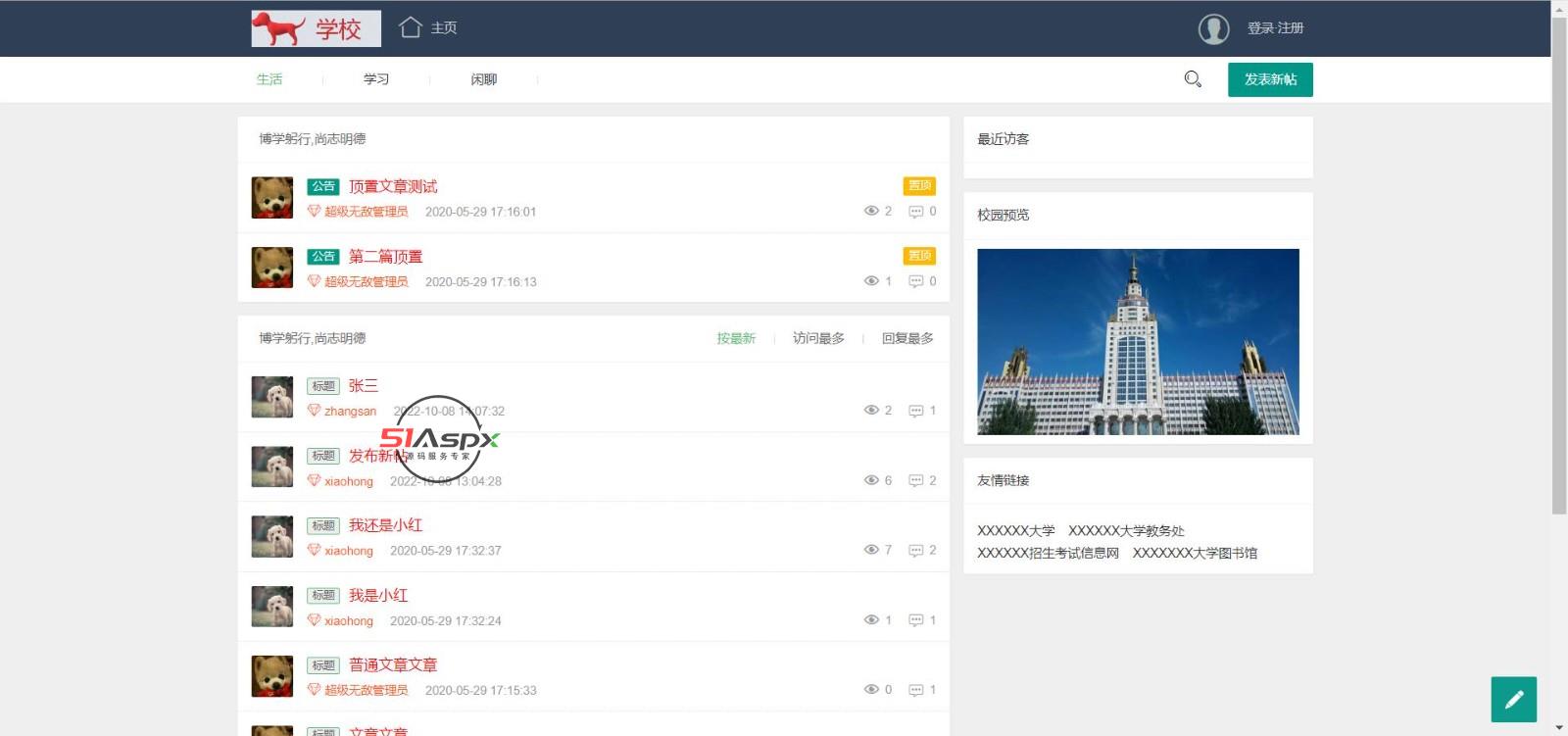Viewport: 1568px width, 736px height.
Task: Click the 标题 tag on 张三
Action: pyautogui.click(x=323, y=386)
